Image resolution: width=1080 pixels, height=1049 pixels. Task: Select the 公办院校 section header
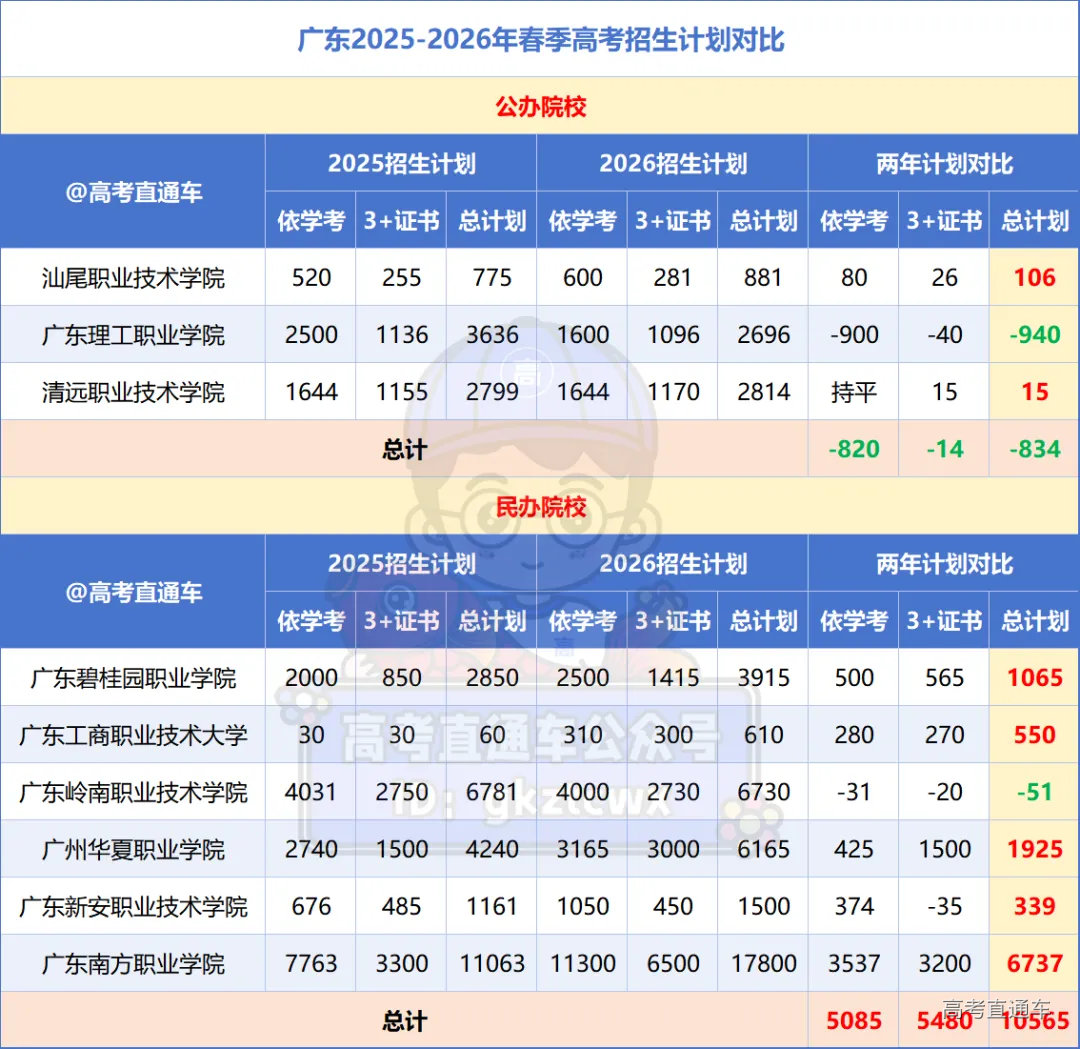(540, 106)
